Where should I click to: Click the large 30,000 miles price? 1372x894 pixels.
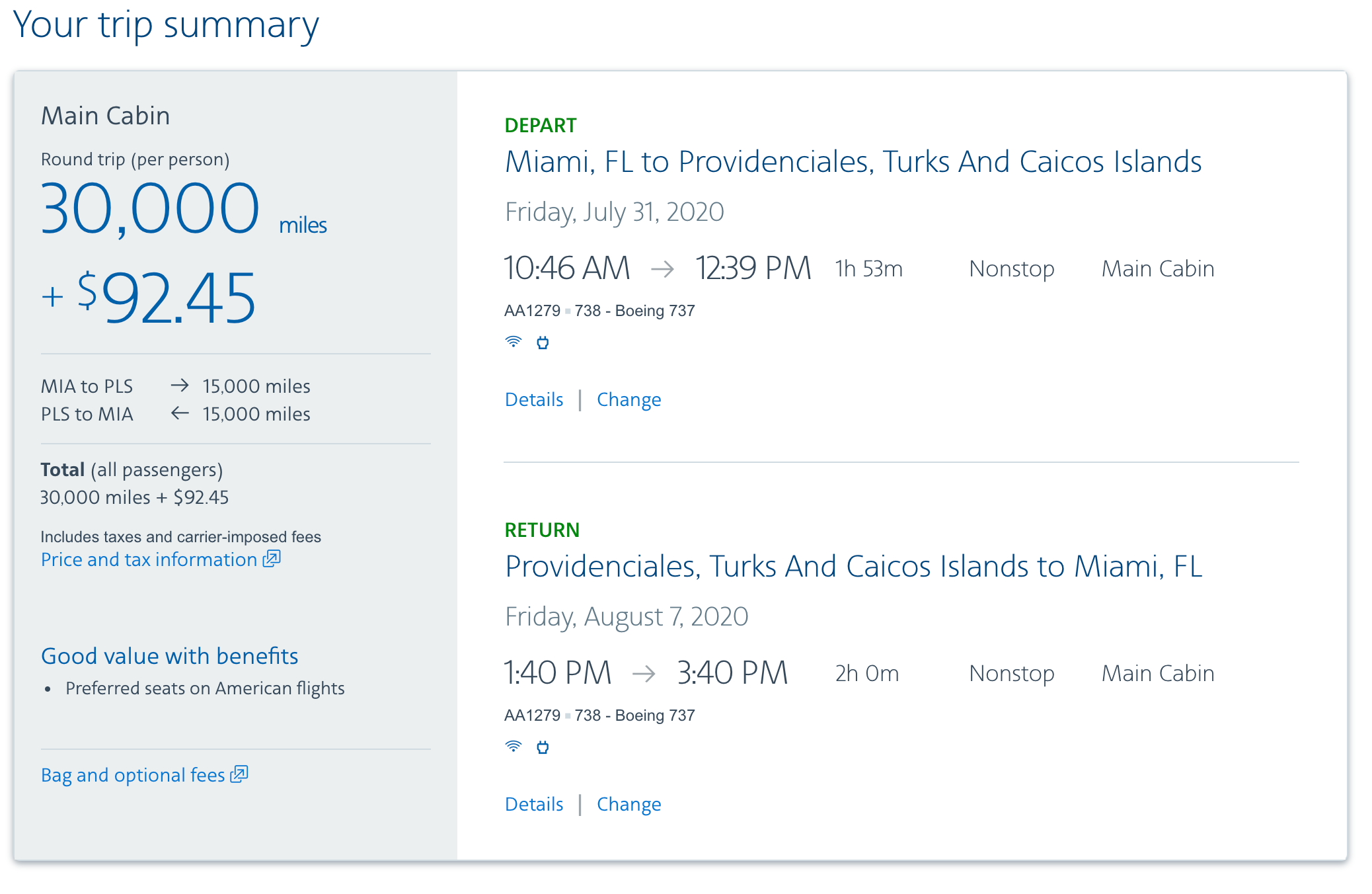(150, 210)
